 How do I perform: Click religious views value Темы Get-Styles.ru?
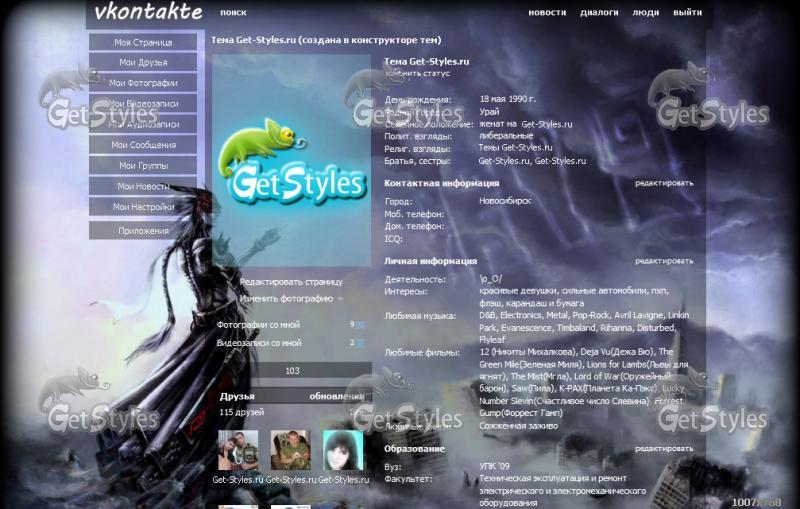[515, 148]
